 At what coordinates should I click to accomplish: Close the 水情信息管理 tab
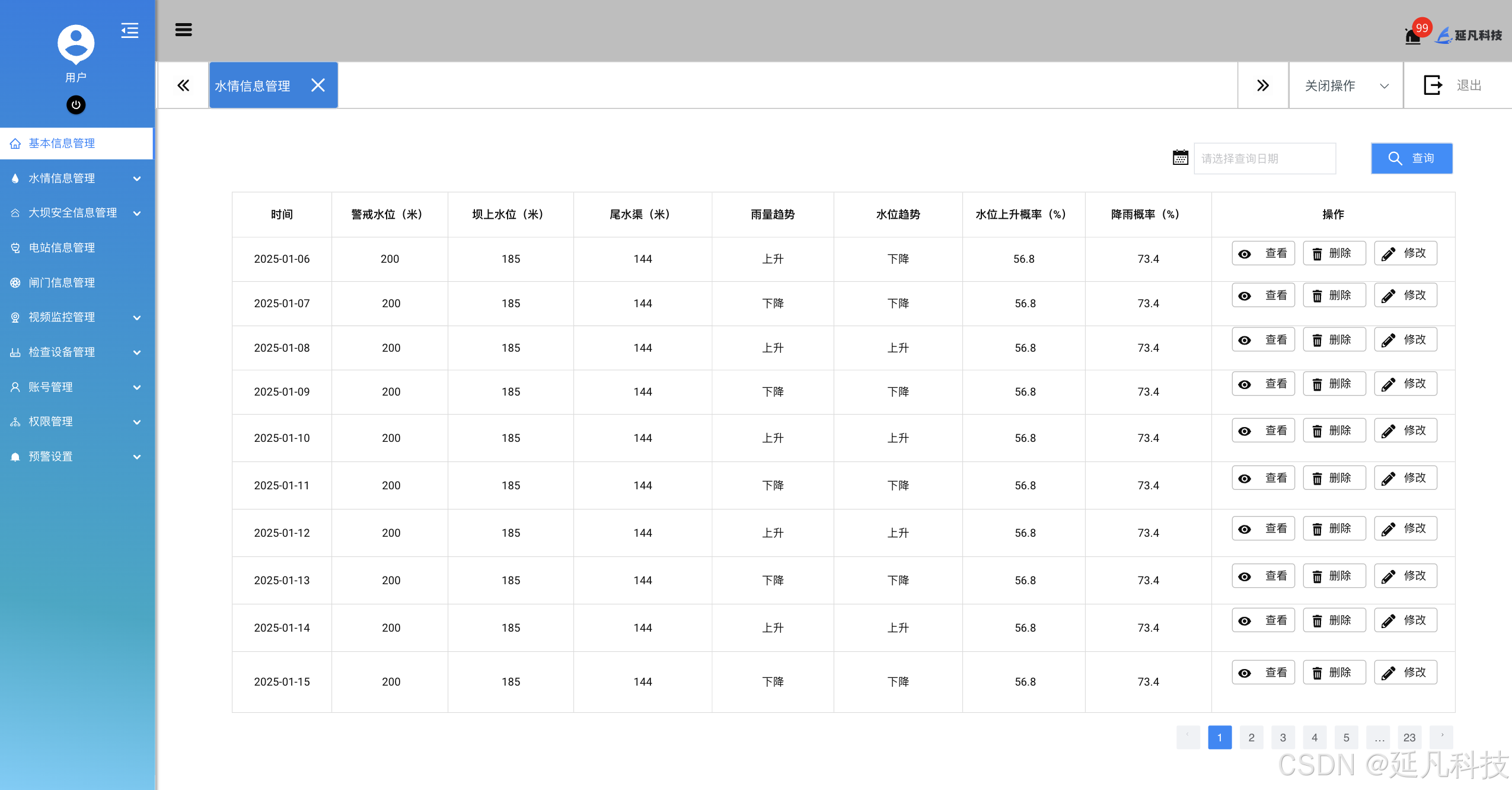point(318,85)
